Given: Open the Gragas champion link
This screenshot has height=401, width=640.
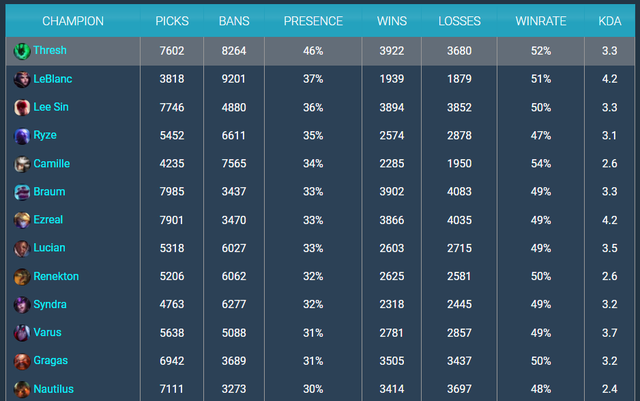Looking at the screenshot, I should [51, 361].
